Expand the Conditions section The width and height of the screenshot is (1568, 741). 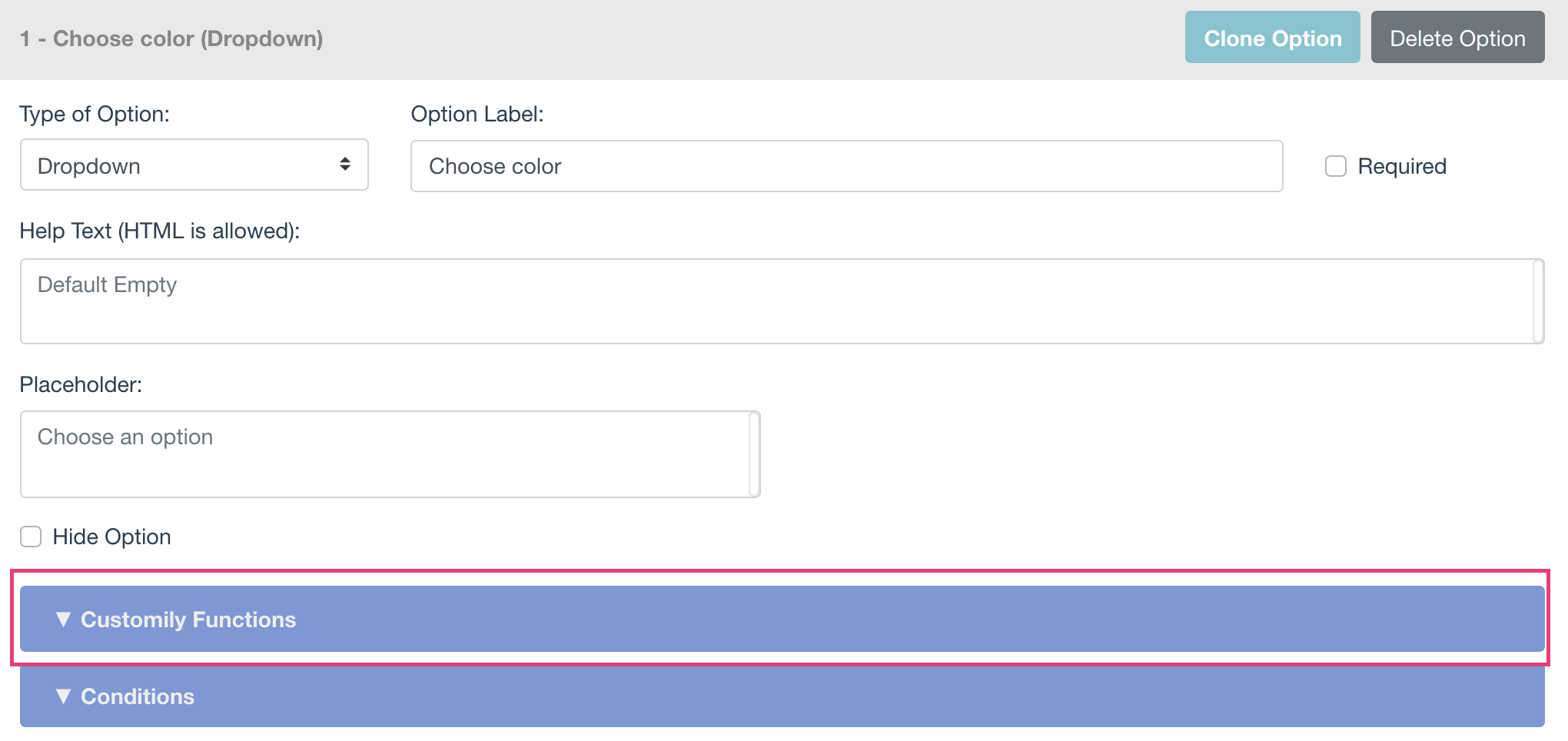point(782,696)
